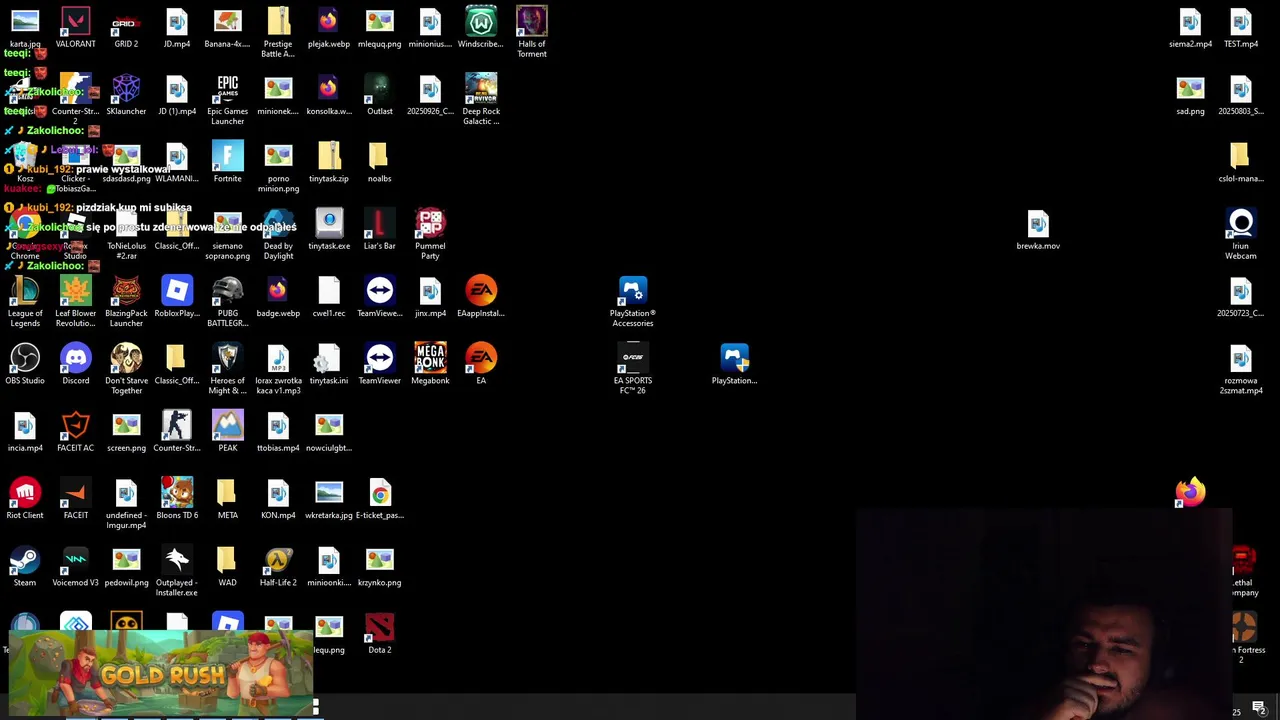Open Bloons TD 6
Image resolution: width=1280 pixels, height=720 pixels.
[177, 498]
